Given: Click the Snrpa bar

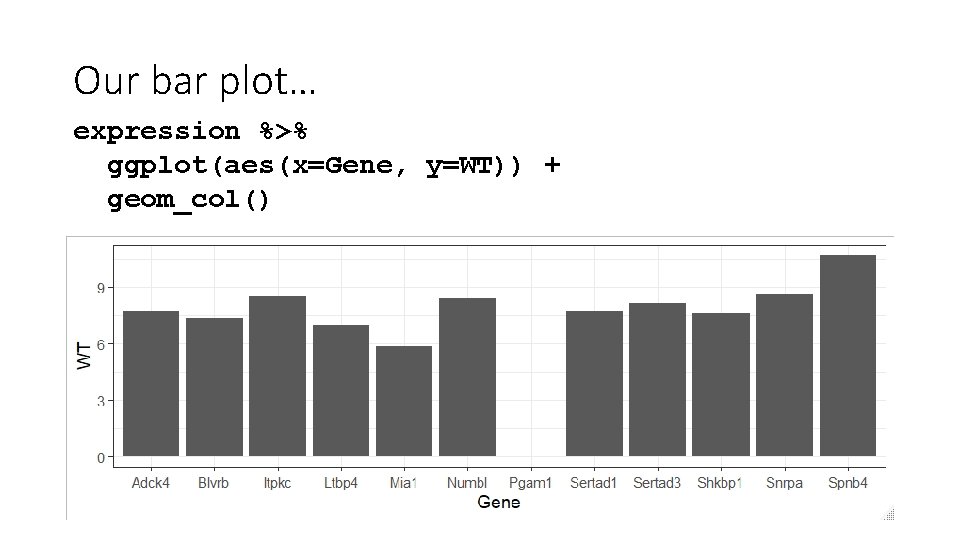Looking at the screenshot, I should (784, 375).
